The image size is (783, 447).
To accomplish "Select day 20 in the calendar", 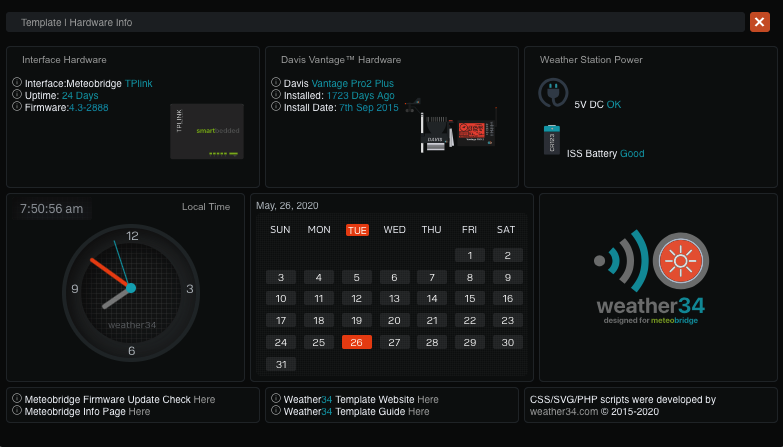I will click(x=394, y=320).
